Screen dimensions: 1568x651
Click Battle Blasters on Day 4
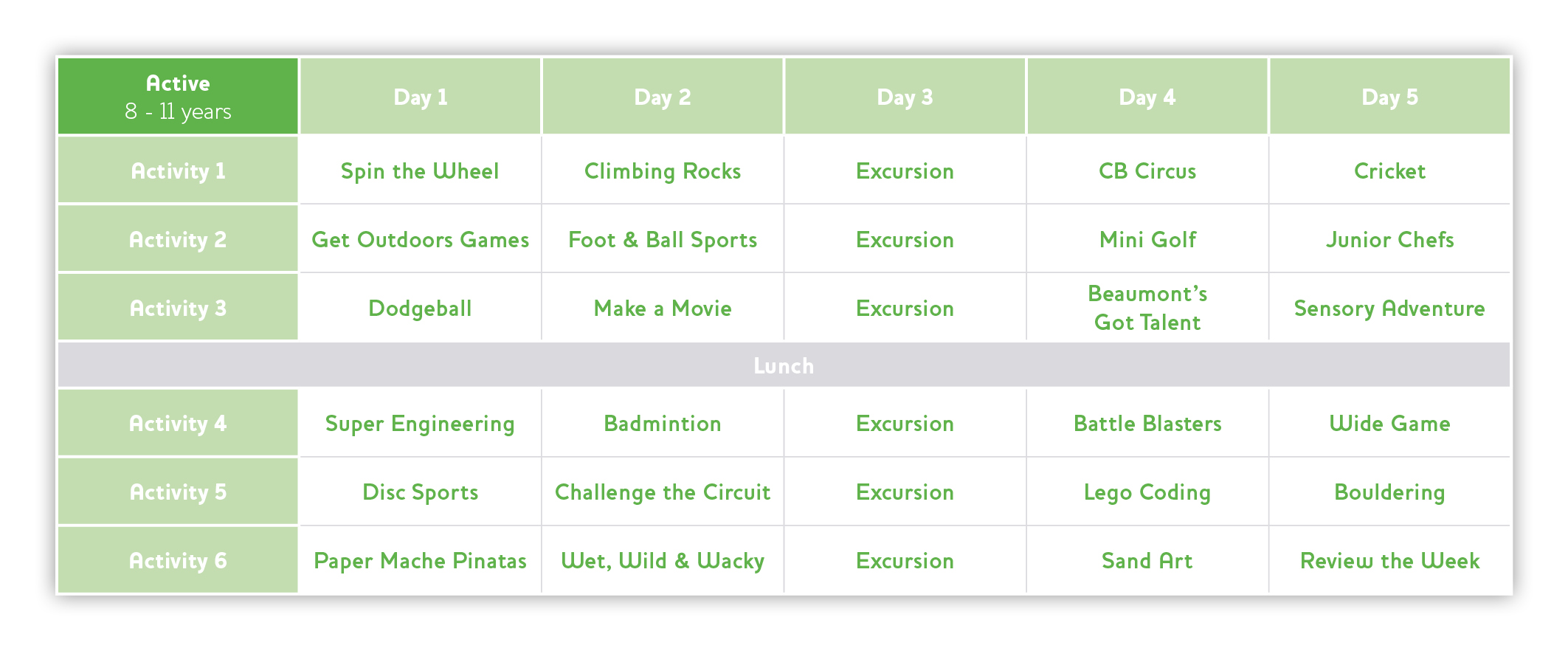[x=1147, y=423]
